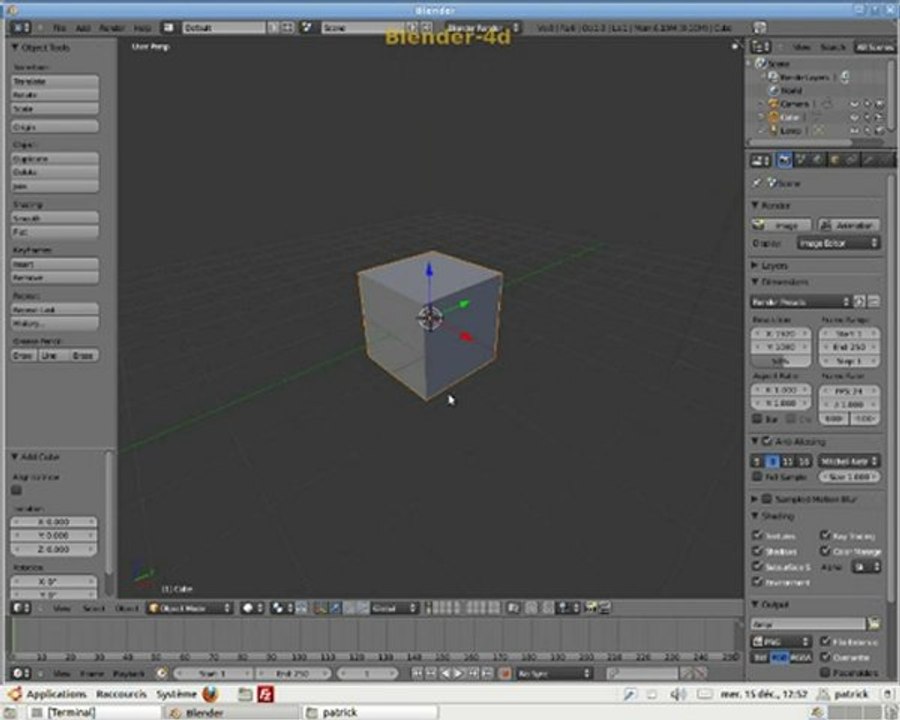
Task: Click the render Image button
Action: coord(781,225)
